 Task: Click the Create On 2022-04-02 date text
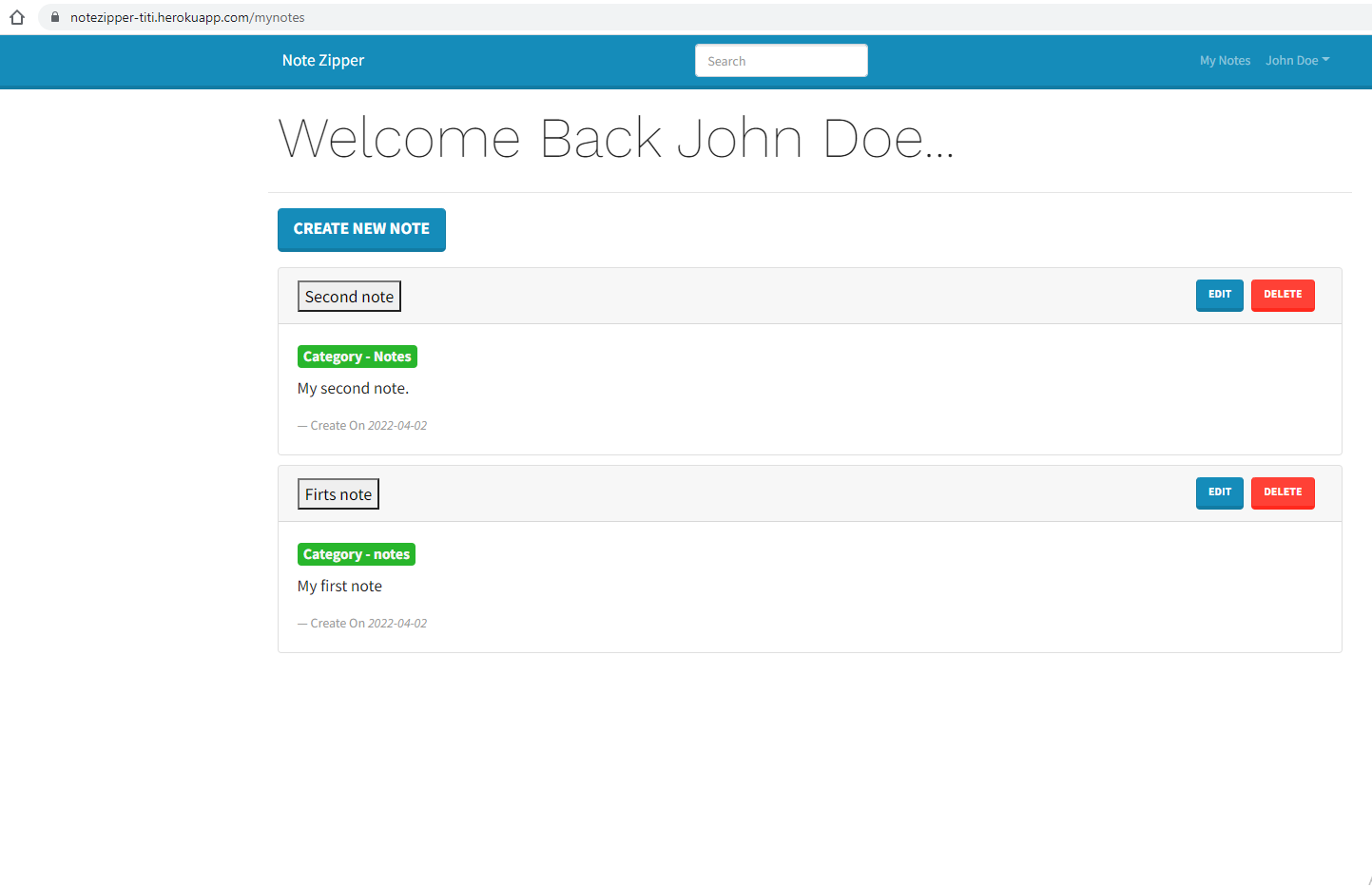[x=362, y=425]
